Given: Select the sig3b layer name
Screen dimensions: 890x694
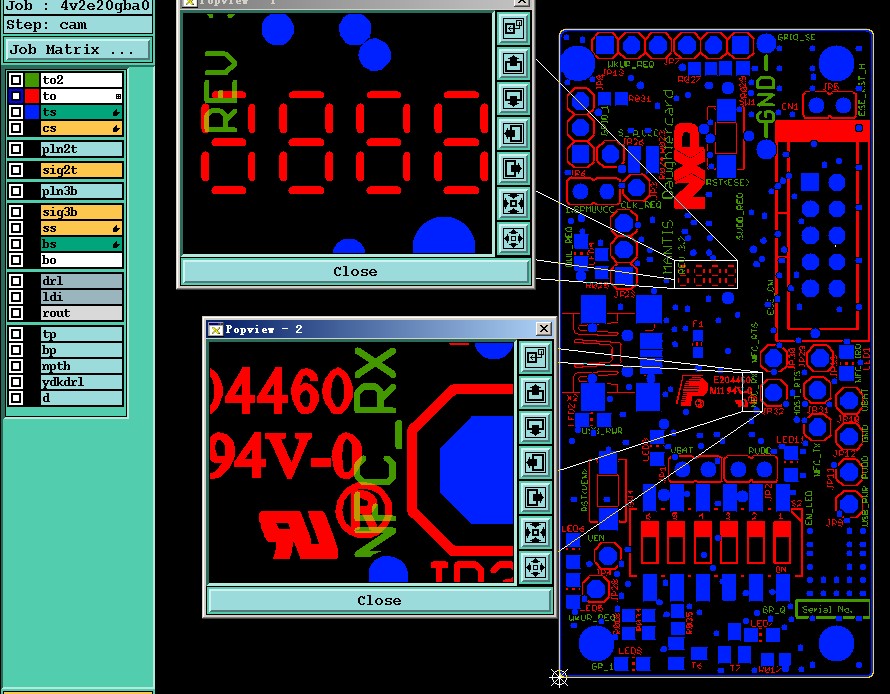Looking at the screenshot, I should (x=82, y=212).
